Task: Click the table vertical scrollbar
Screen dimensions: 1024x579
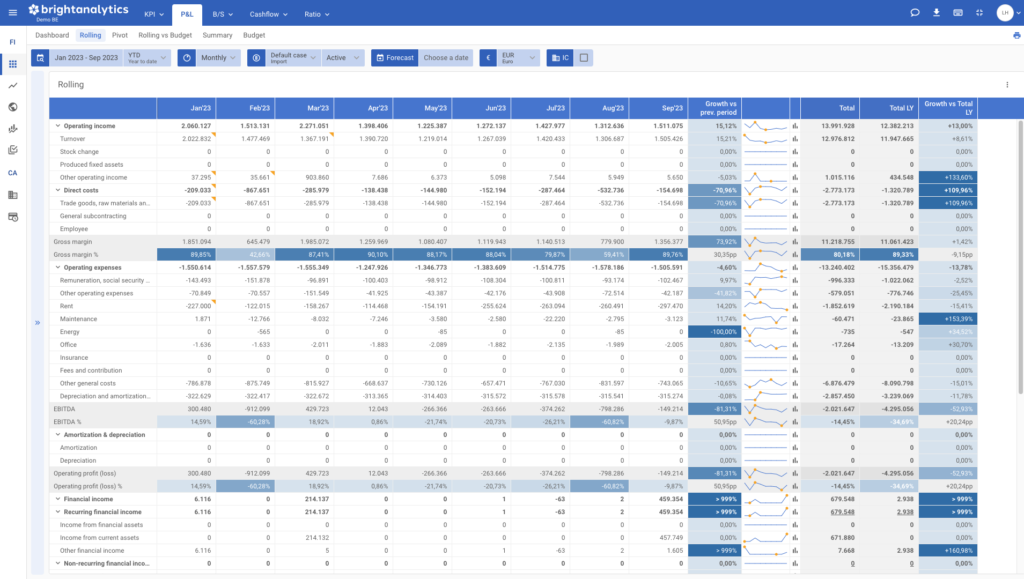Action: [x=1020, y=257]
